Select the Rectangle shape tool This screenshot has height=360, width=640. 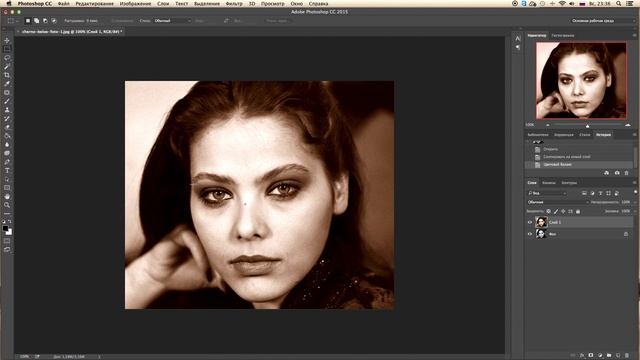pos(7,188)
